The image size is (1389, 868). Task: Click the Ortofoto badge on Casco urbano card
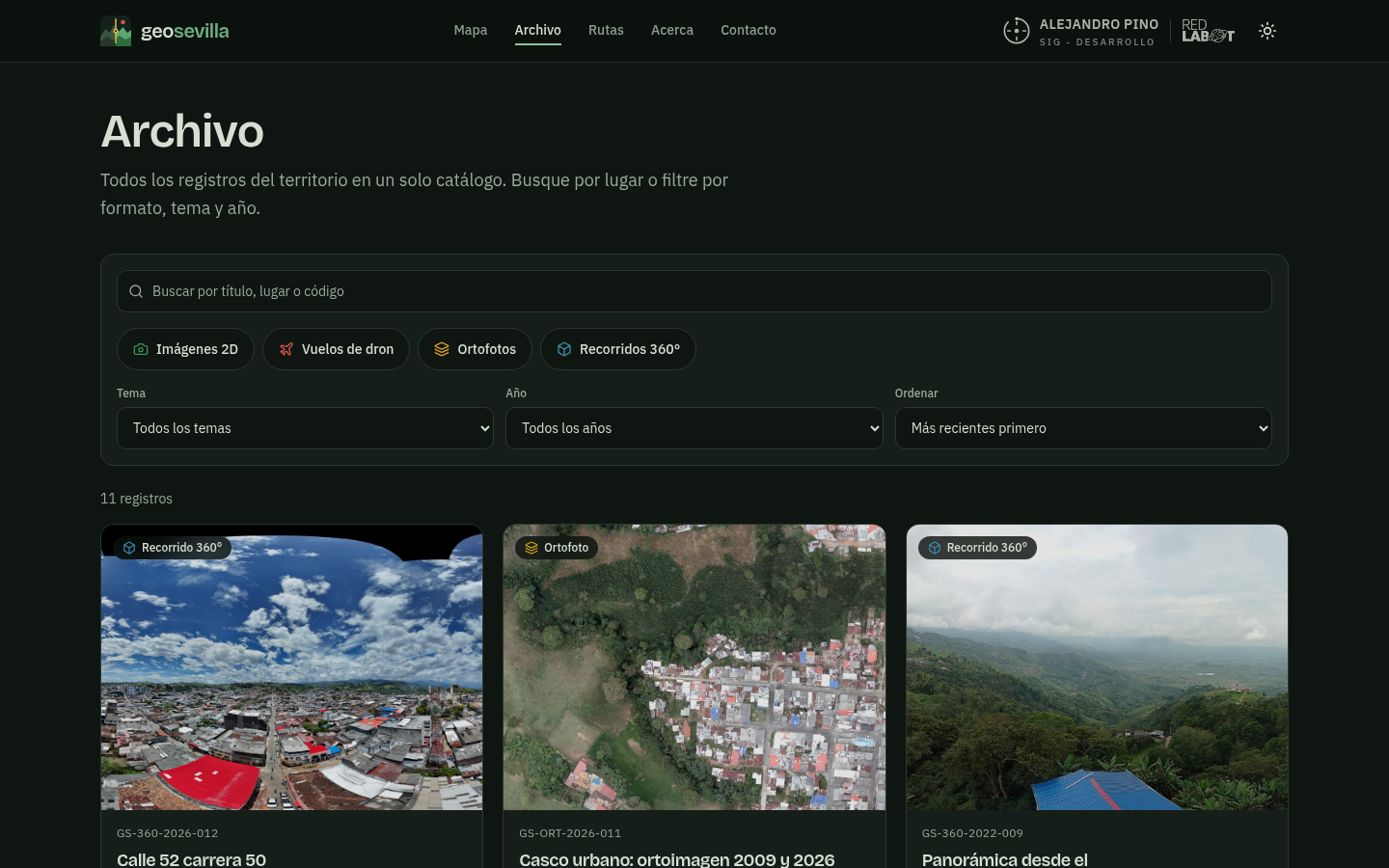pyautogui.click(x=558, y=548)
